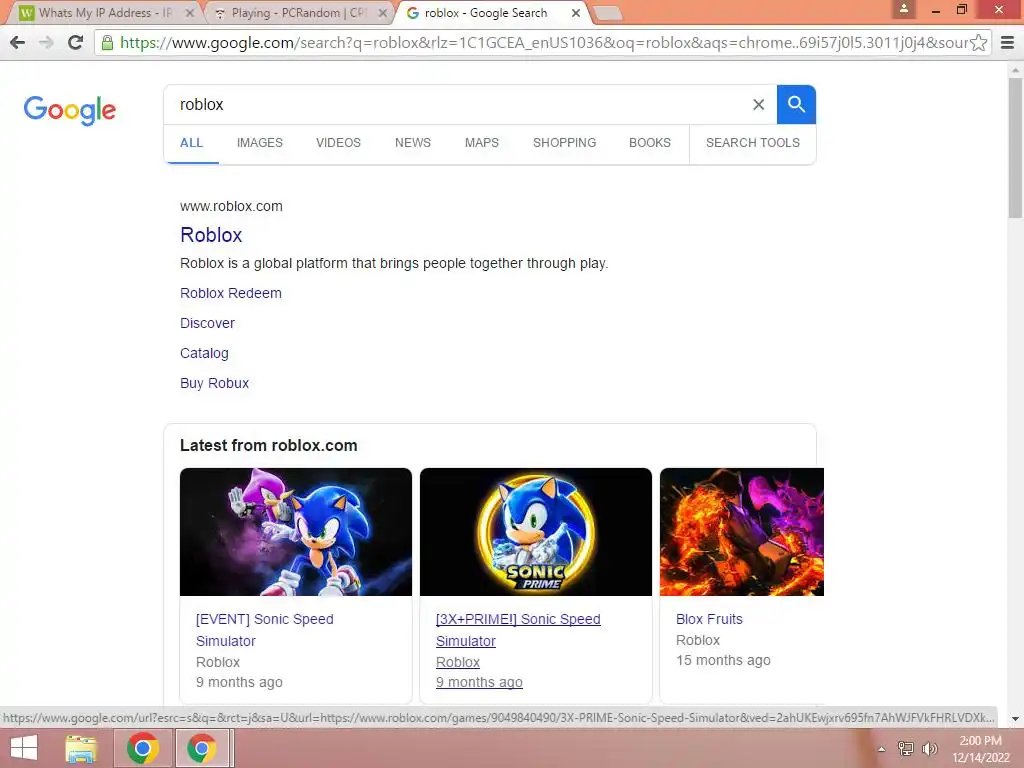
Task: Open the network tray icon
Action: tap(905, 748)
